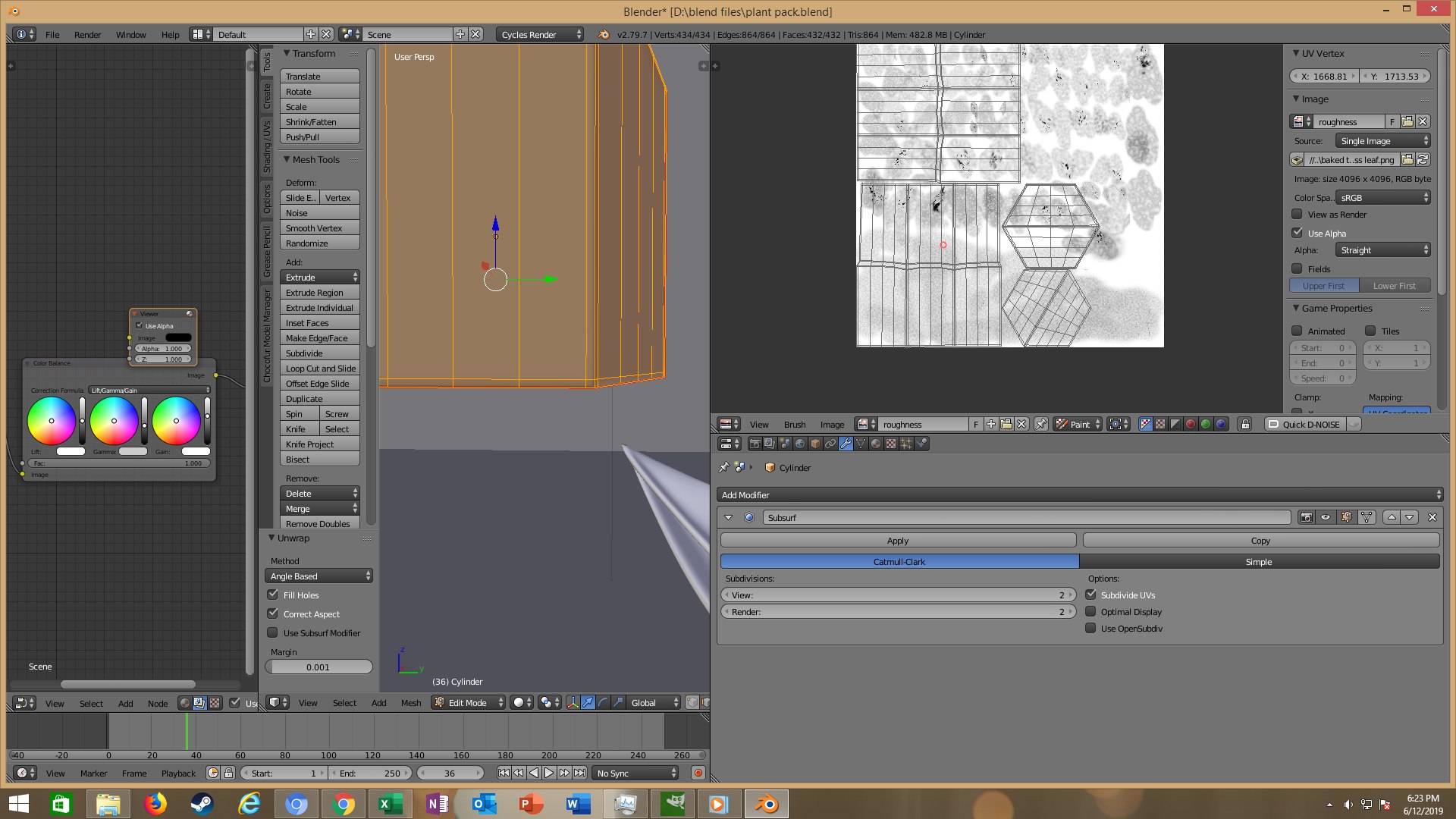Click the Texture properties checker icon
The height and width of the screenshot is (819, 1456).
(891, 444)
